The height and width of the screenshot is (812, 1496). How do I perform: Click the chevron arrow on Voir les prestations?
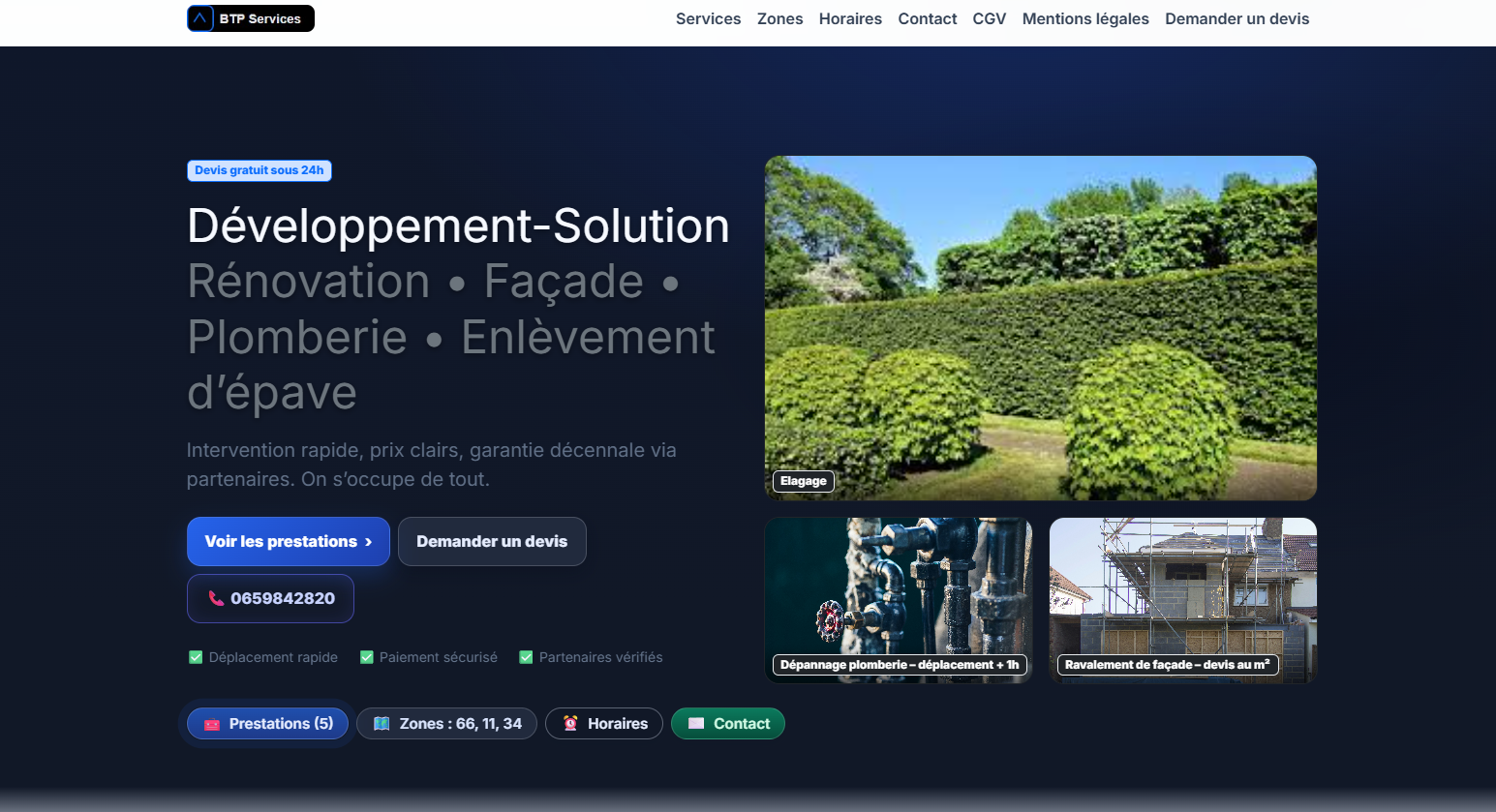[369, 542]
